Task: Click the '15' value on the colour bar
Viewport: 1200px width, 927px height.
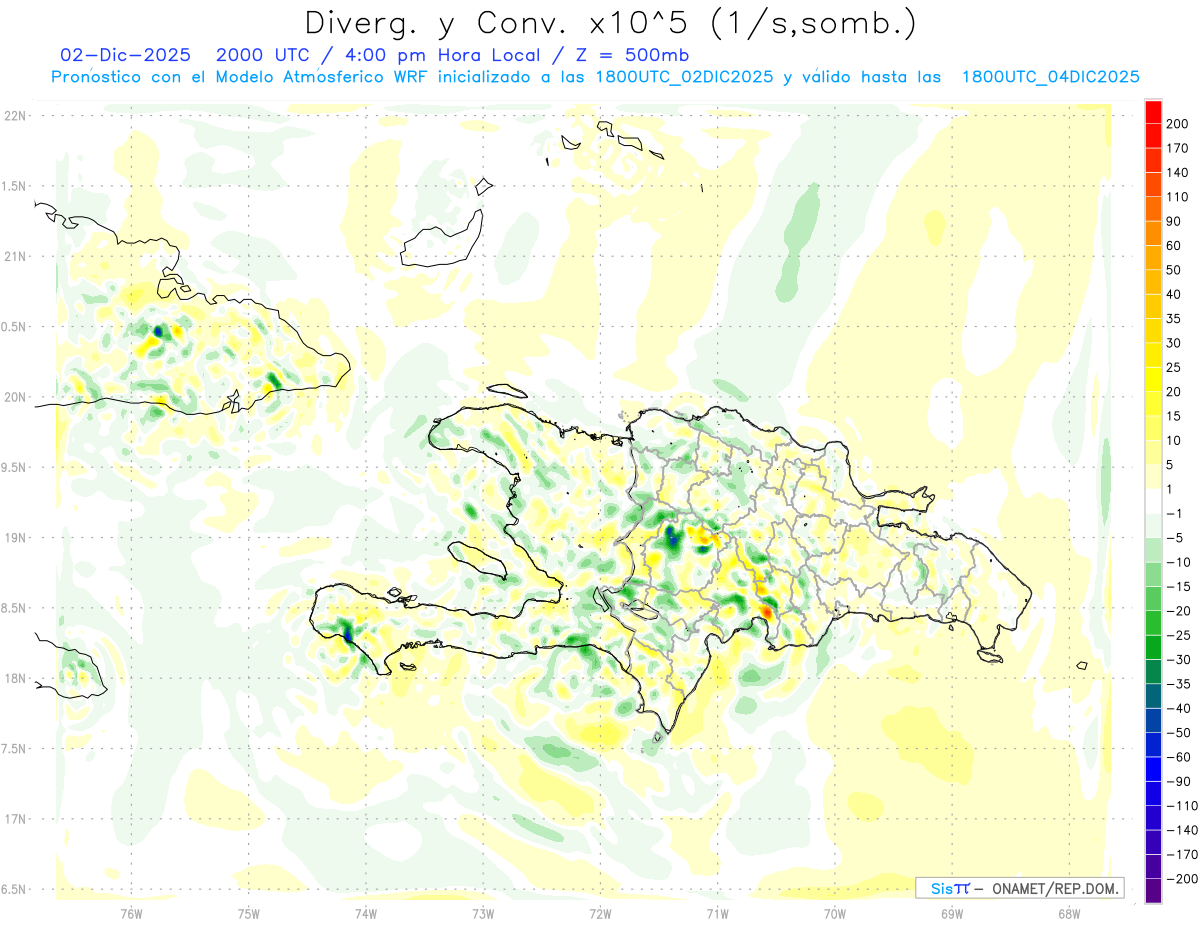Action: (1175, 416)
